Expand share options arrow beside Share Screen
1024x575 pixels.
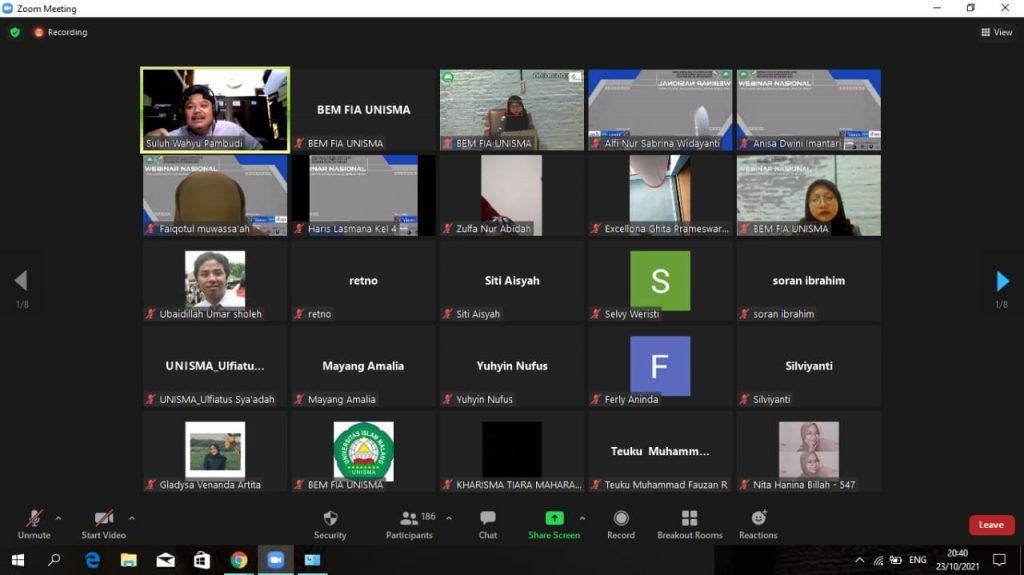[x=582, y=518]
